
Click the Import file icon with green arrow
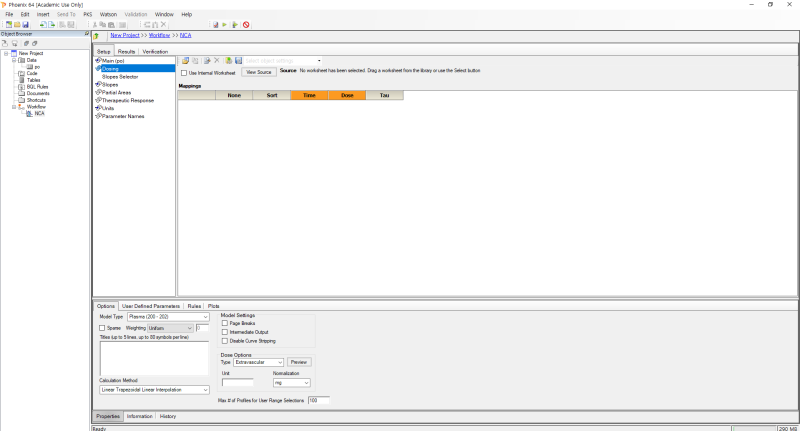[43, 24]
